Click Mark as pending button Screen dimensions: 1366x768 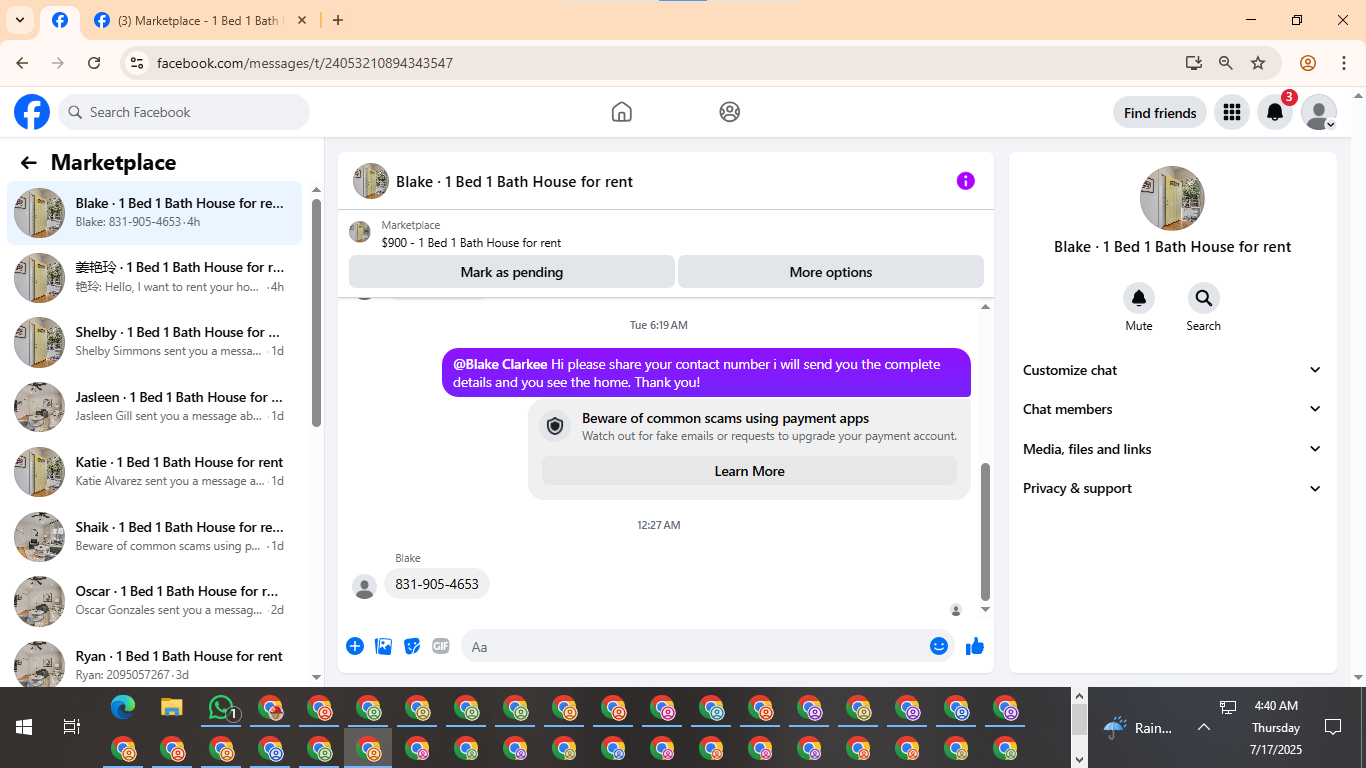(x=512, y=272)
